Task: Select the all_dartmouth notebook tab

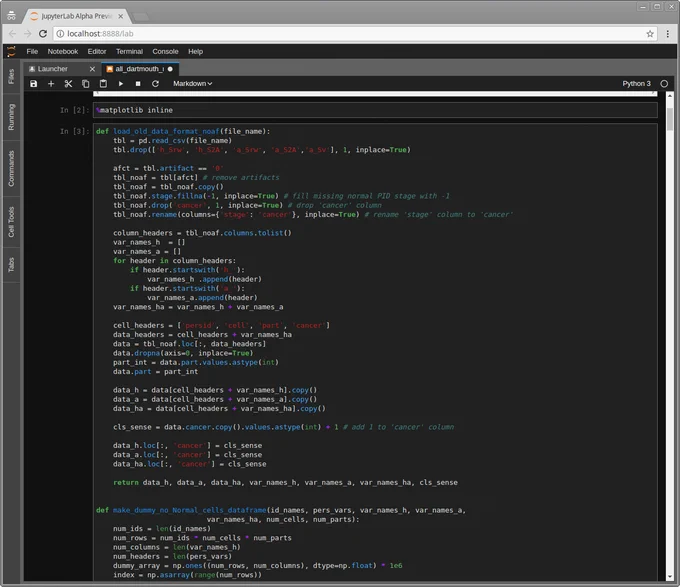Action: 139,69
